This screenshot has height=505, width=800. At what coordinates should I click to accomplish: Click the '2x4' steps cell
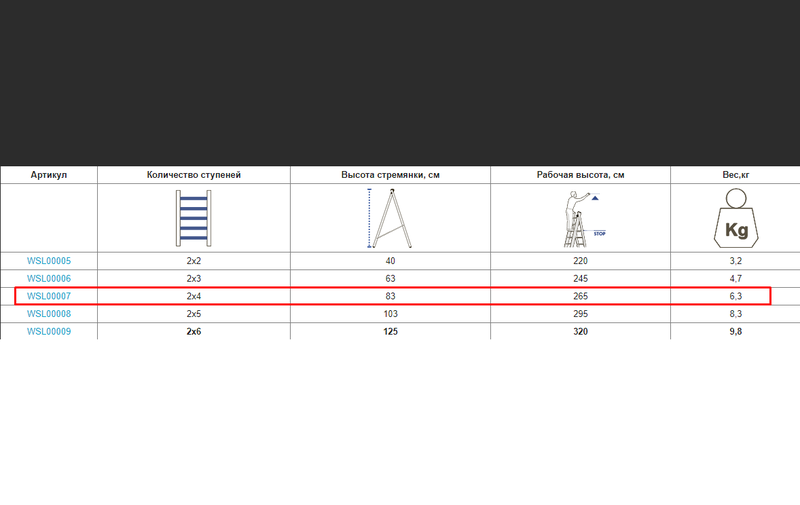194,296
